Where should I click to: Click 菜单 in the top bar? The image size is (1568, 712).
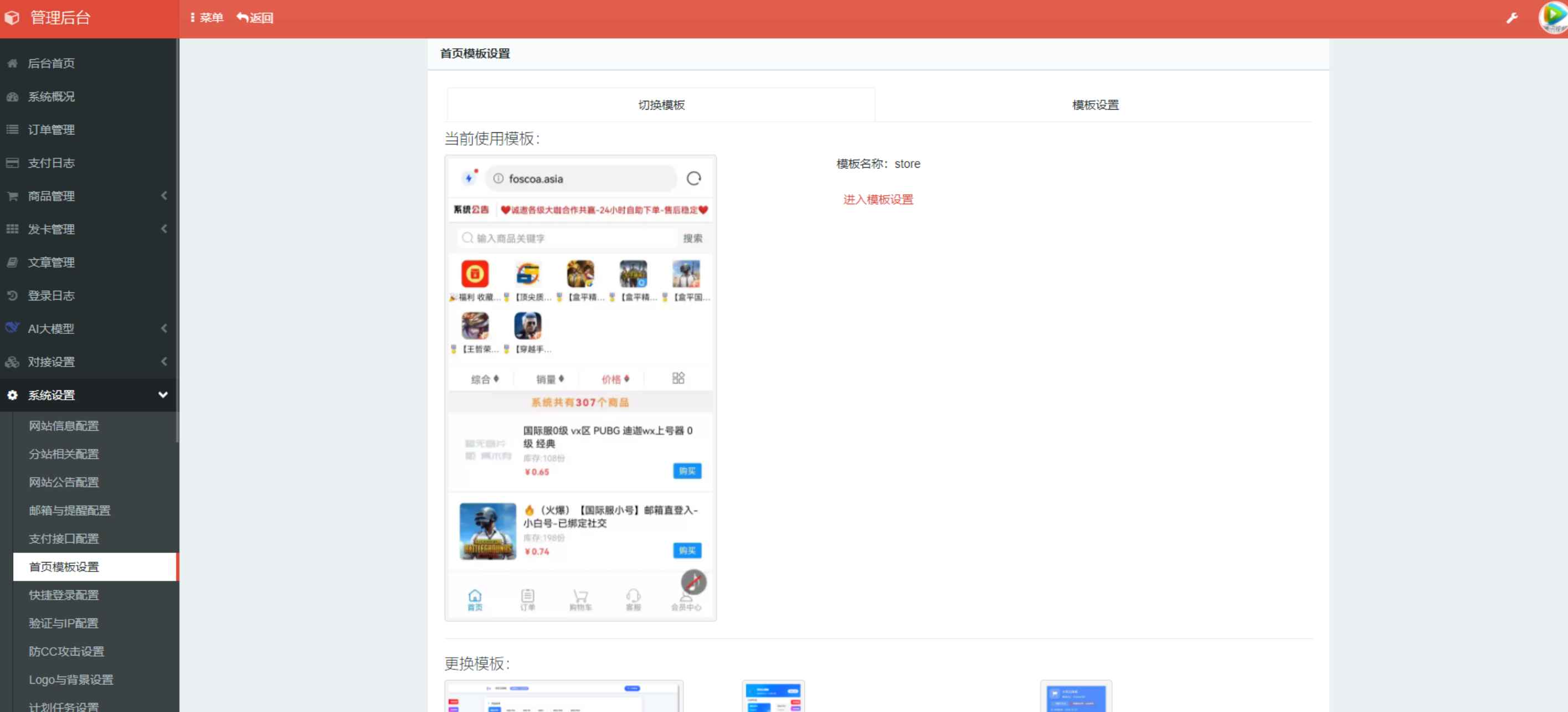click(209, 18)
